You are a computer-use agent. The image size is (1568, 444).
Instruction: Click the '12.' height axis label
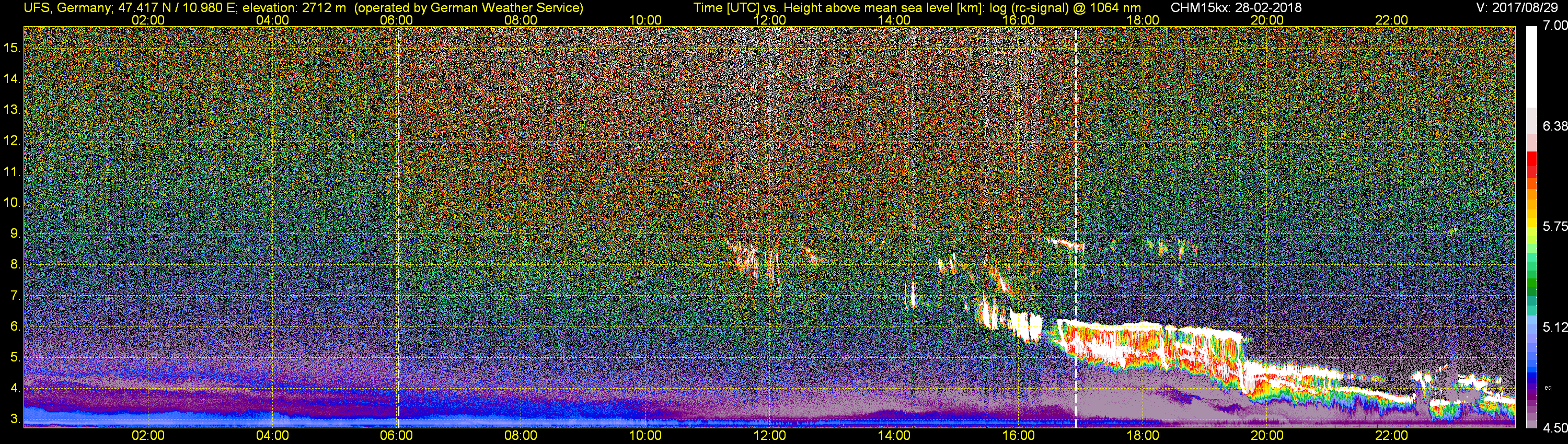(x=12, y=141)
